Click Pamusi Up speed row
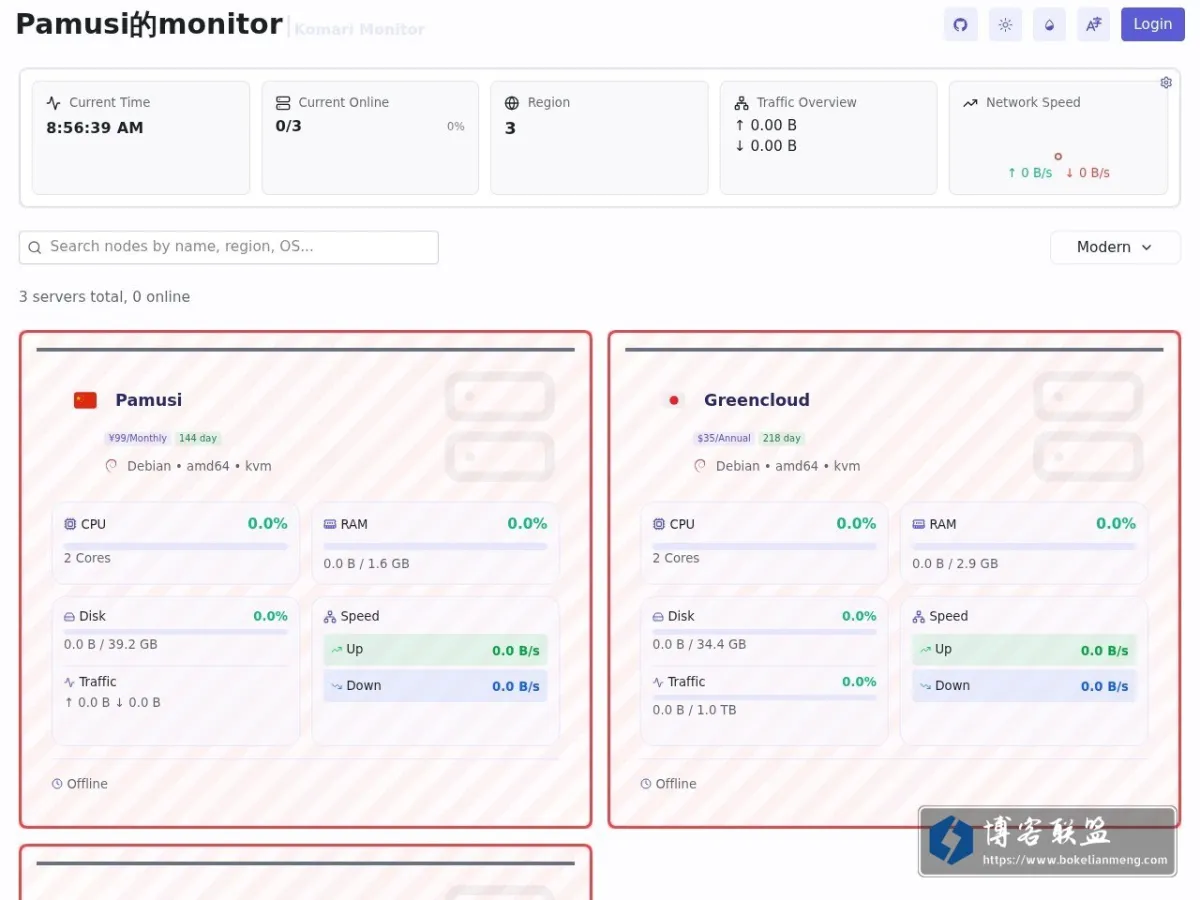 (x=435, y=650)
